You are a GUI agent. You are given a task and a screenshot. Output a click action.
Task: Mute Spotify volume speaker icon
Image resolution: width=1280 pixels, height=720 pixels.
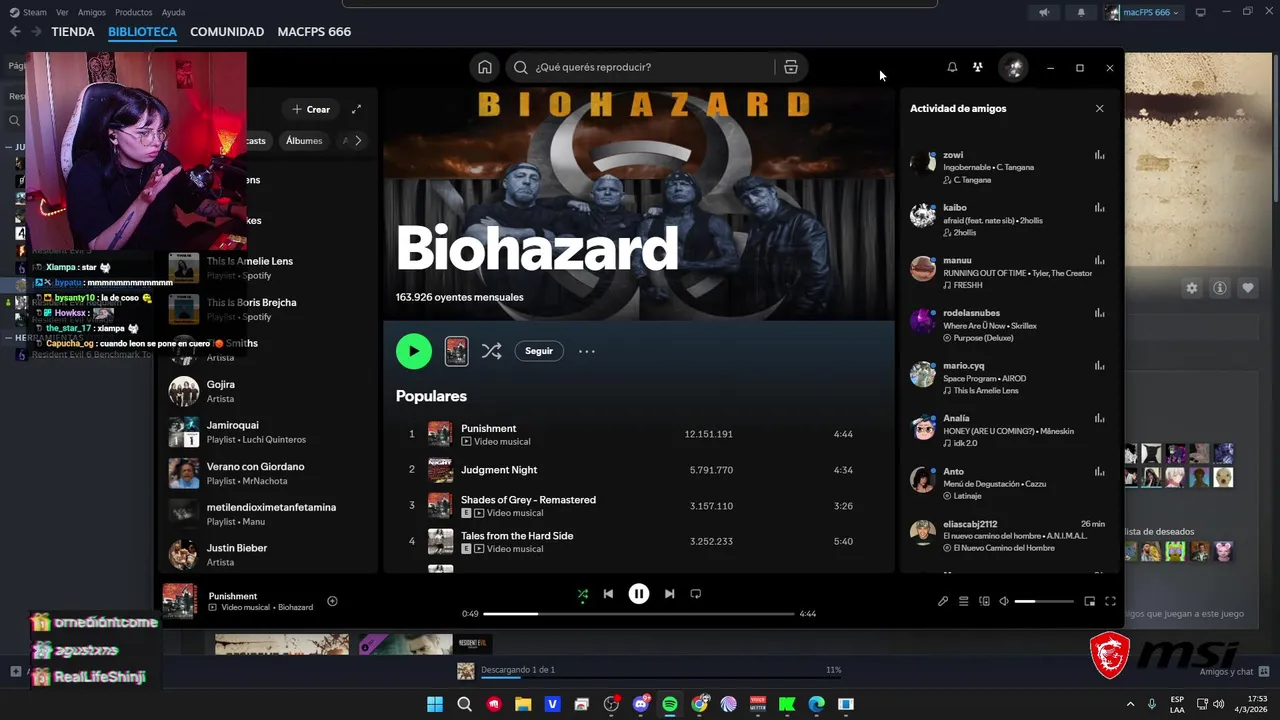[x=1004, y=601]
